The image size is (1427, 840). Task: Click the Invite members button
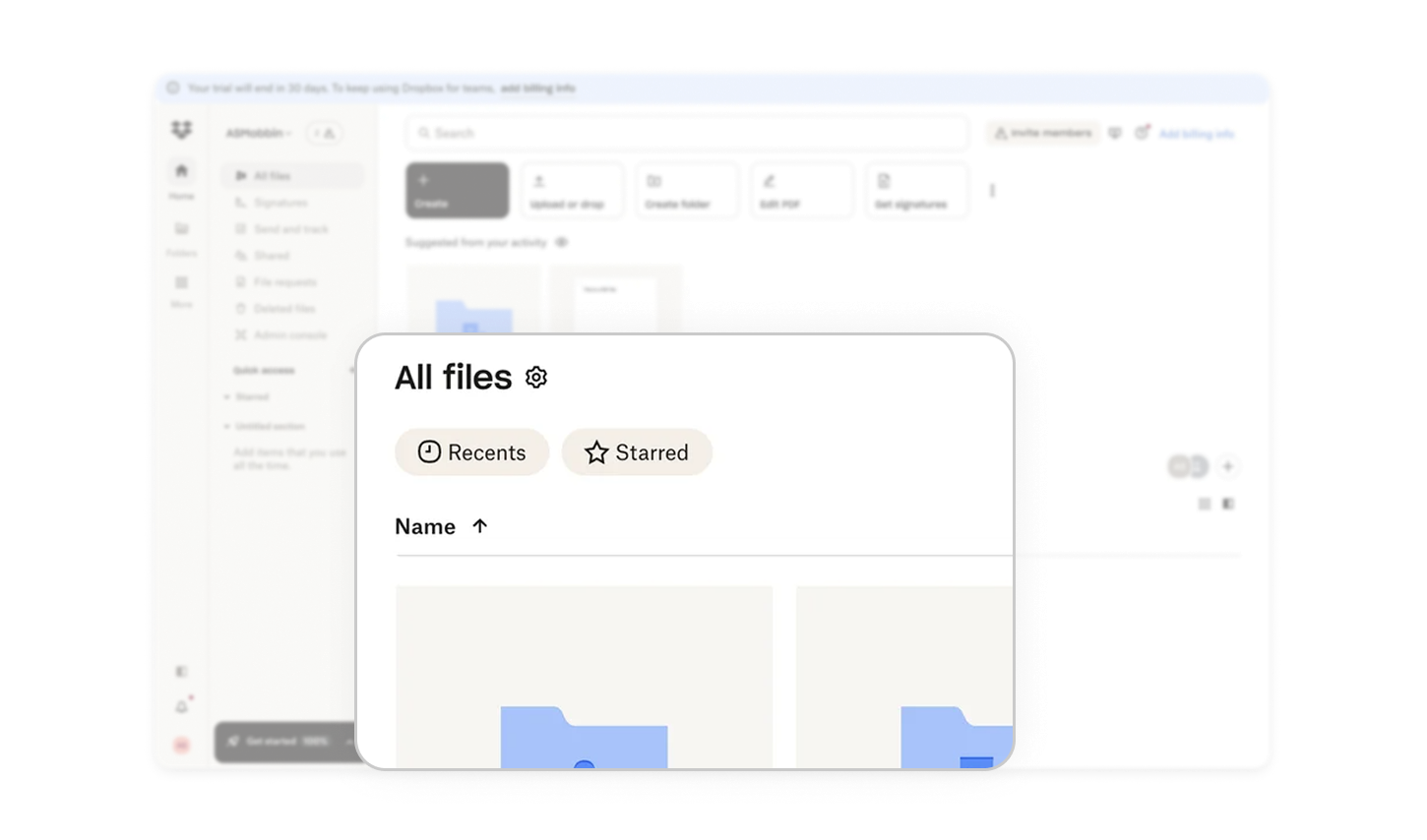click(x=1041, y=133)
